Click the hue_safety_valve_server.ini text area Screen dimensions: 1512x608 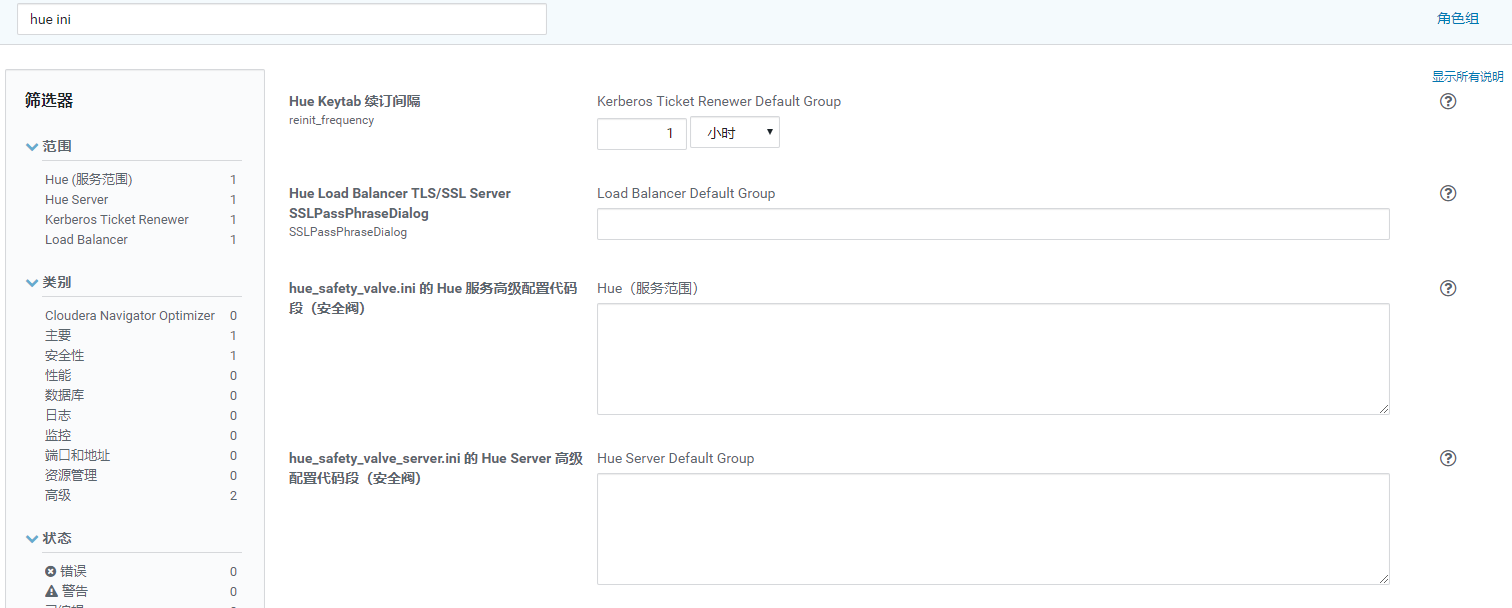(993, 529)
